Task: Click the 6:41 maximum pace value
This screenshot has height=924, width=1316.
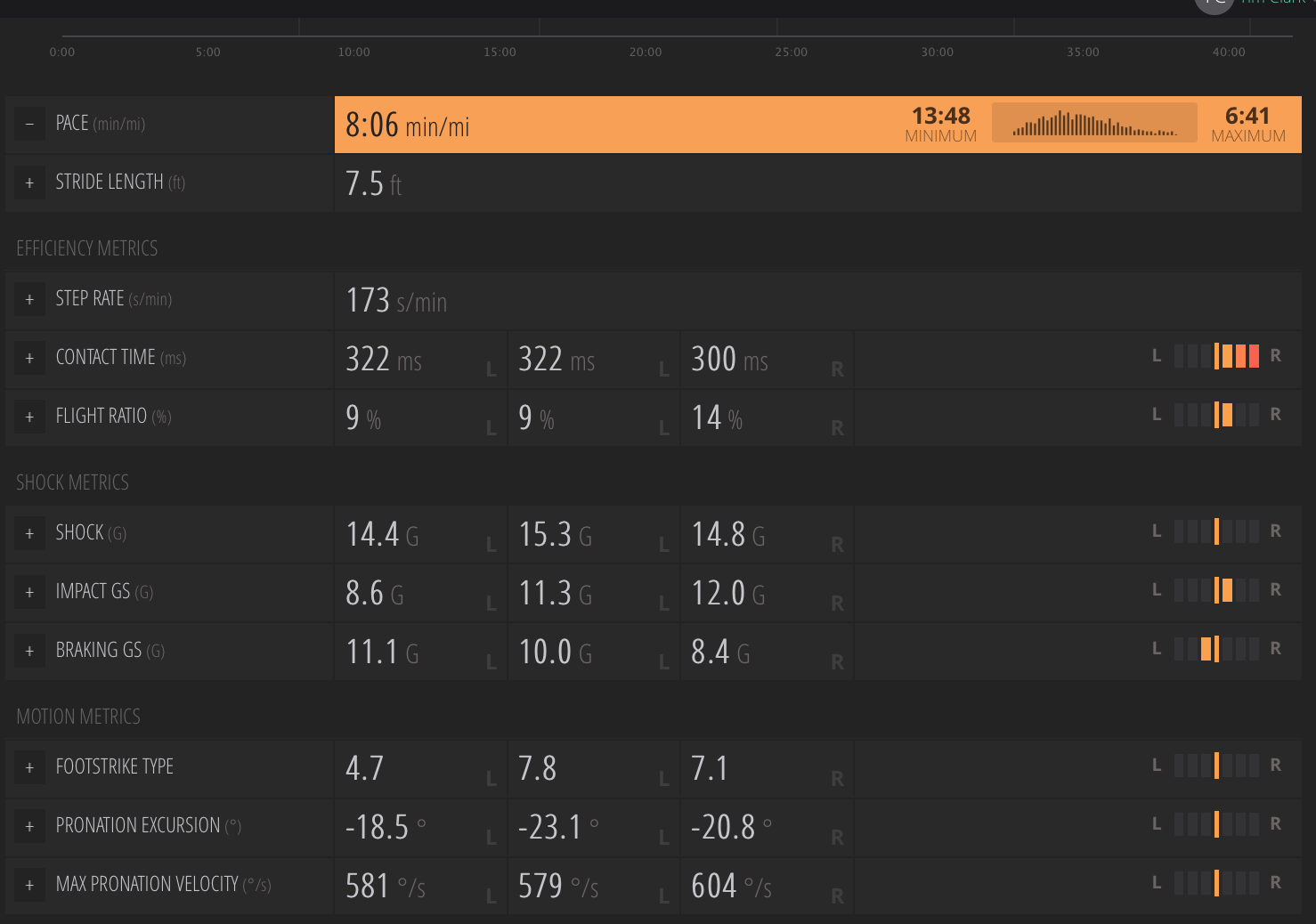Action: pyautogui.click(x=1247, y=117)
